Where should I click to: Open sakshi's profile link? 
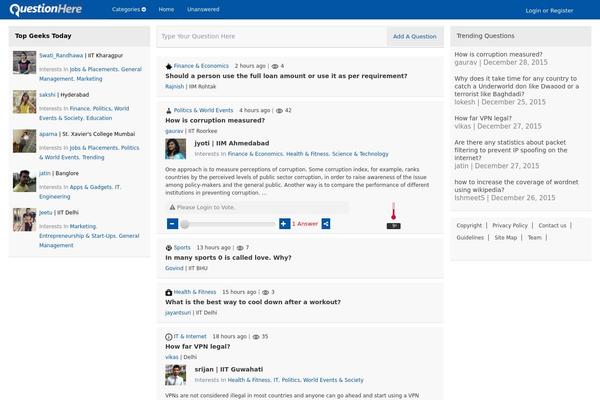point(47,95)
